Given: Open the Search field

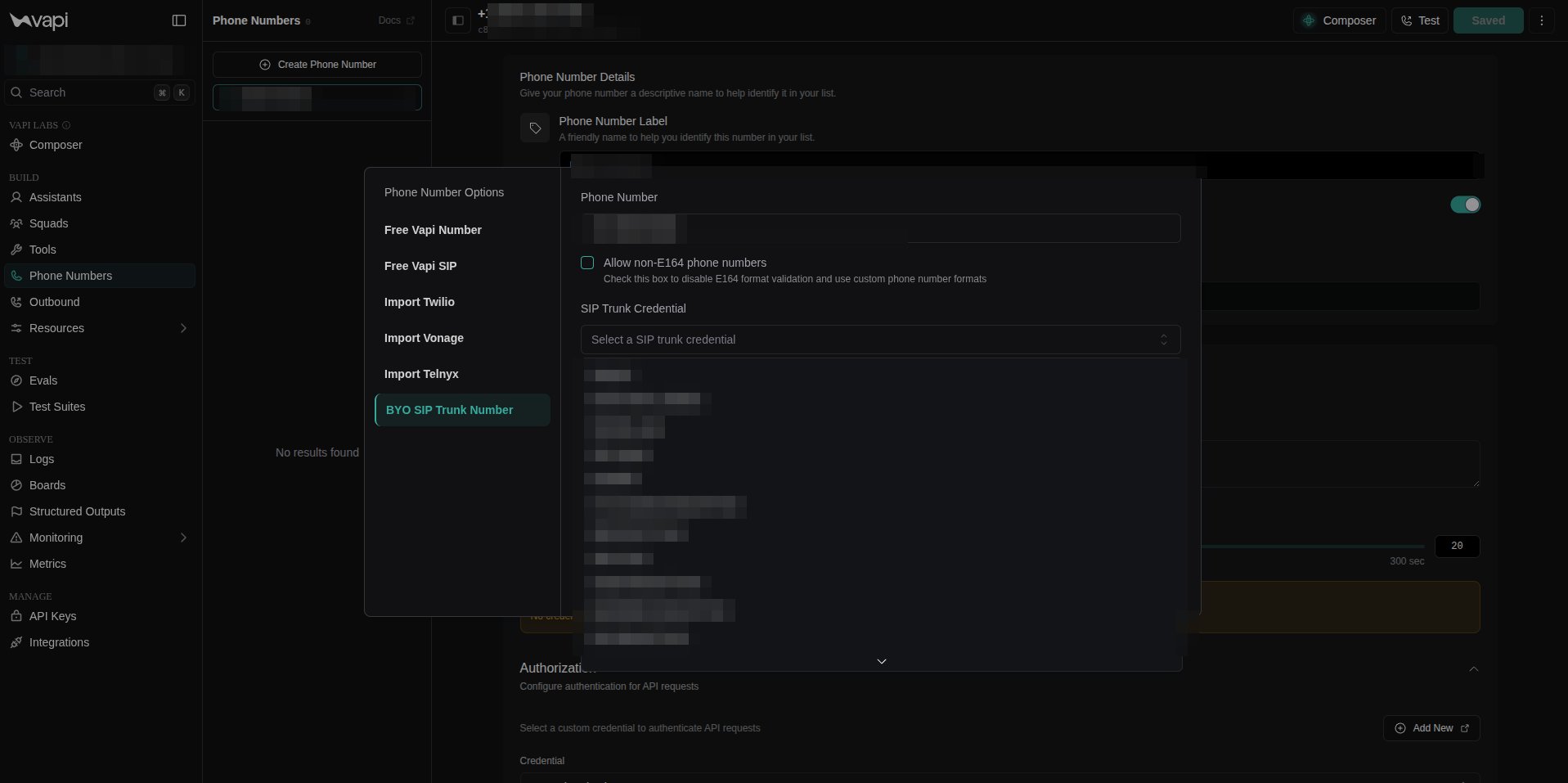Looking at the screenshot, I should (100, 92).
